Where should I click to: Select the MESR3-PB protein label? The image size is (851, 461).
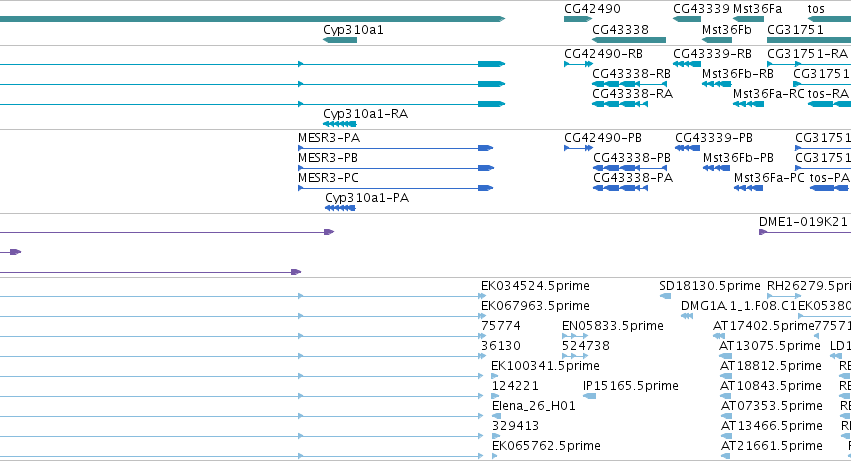coord(328,158)
